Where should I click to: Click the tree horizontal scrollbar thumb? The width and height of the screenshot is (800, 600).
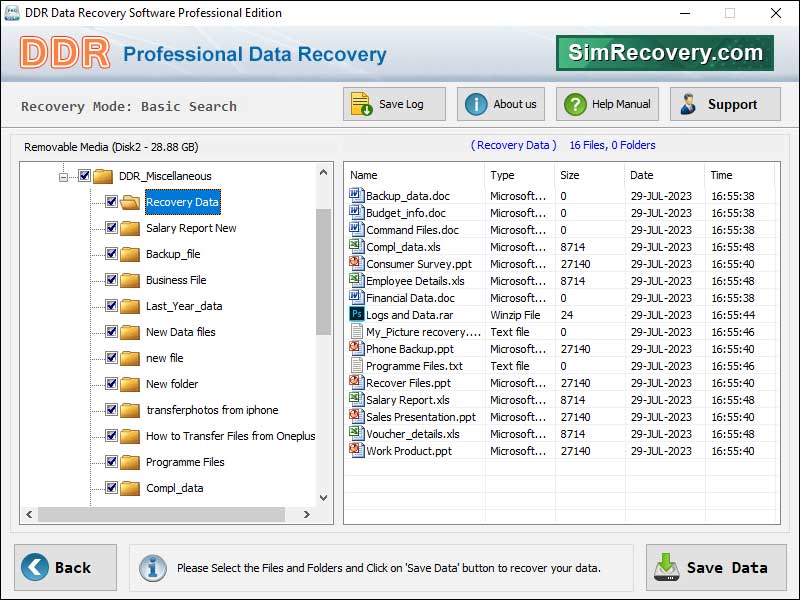click(x=161, y=514)
